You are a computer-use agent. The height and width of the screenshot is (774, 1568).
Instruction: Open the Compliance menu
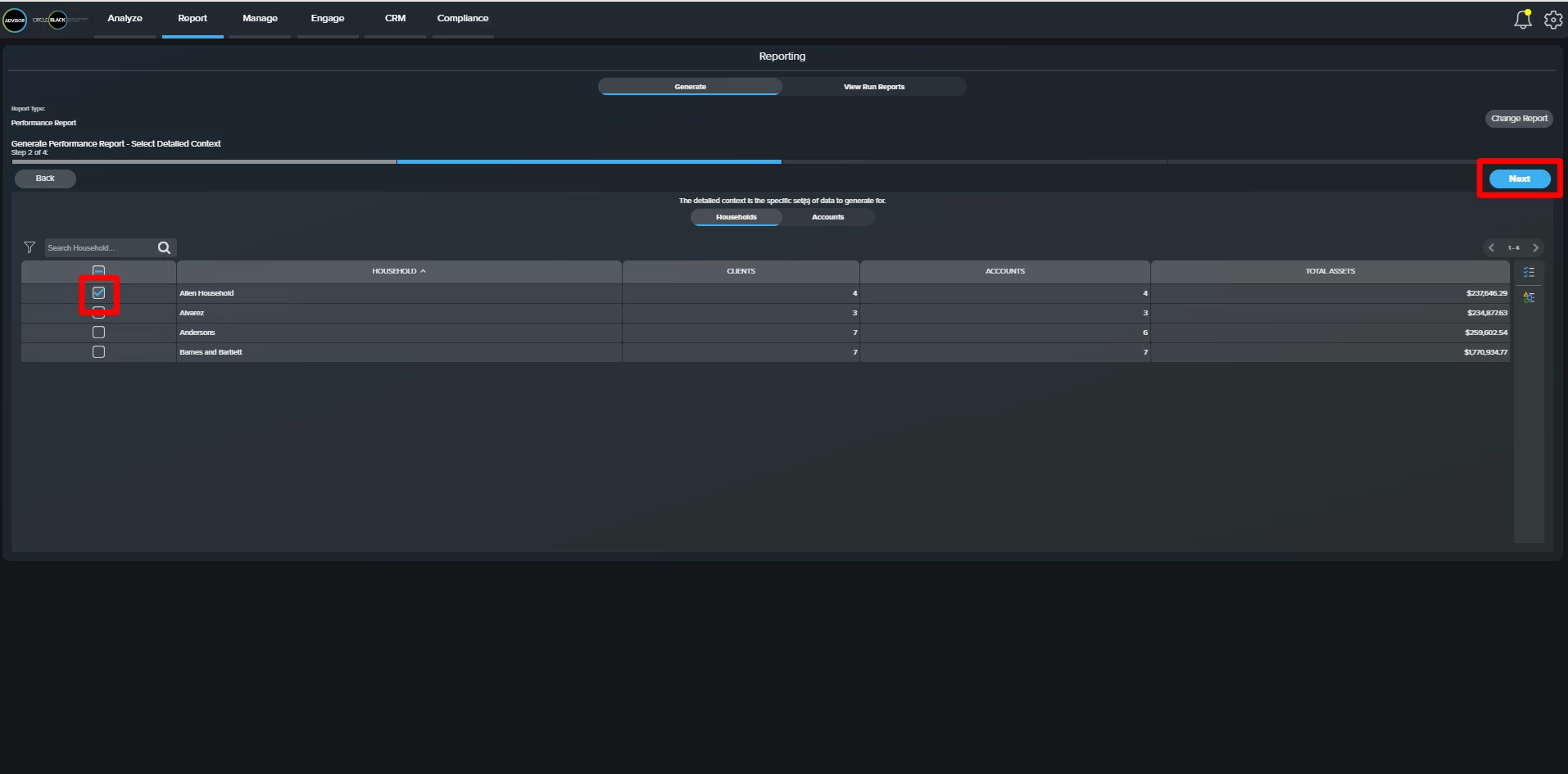tap(463, 18)
